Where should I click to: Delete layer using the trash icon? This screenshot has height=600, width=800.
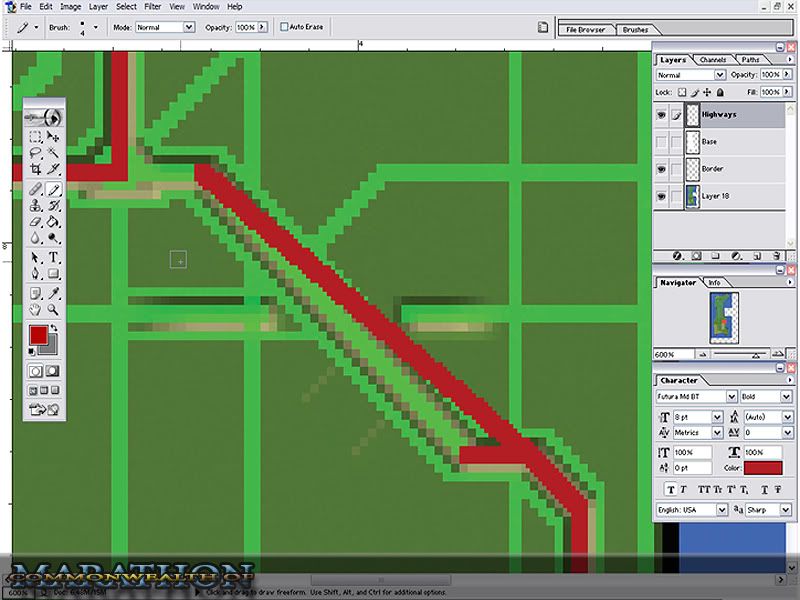point(775,256)
